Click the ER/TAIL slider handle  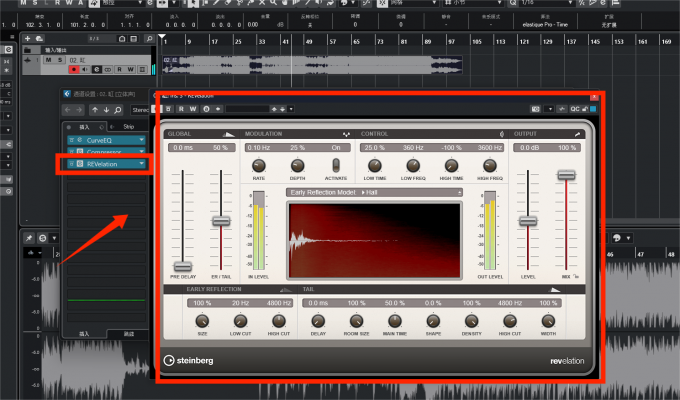(x=221, y=221)
